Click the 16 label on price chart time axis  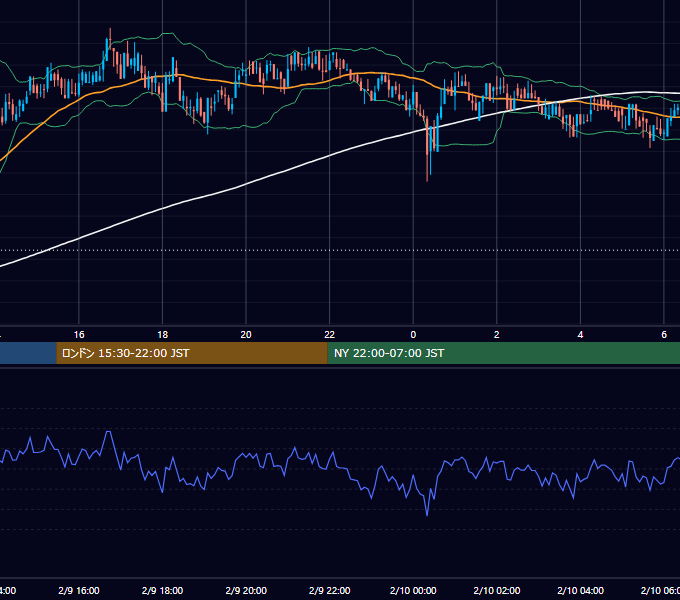[79, 335]
